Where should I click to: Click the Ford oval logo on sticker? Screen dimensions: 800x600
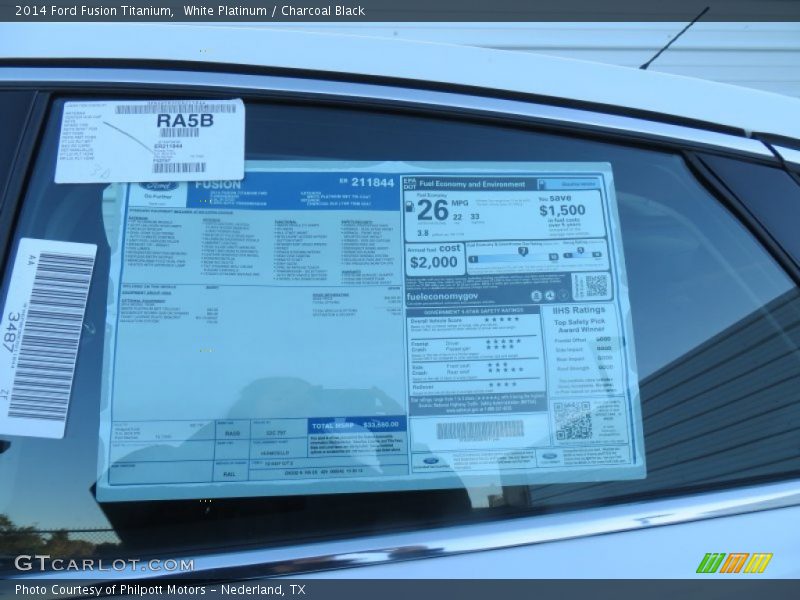(x=155, y=187)
